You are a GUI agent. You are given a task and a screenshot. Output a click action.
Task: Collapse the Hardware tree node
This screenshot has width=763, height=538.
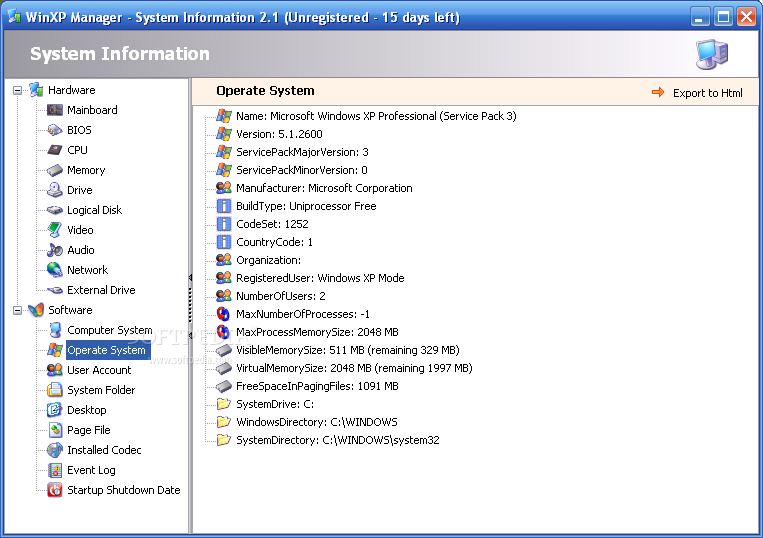pos(18,90)
